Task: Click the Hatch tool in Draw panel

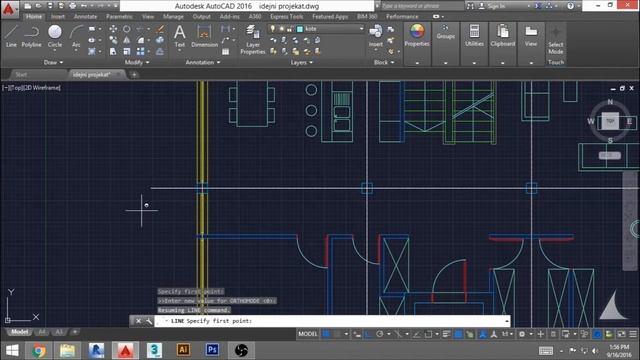Action: [92, 51]
